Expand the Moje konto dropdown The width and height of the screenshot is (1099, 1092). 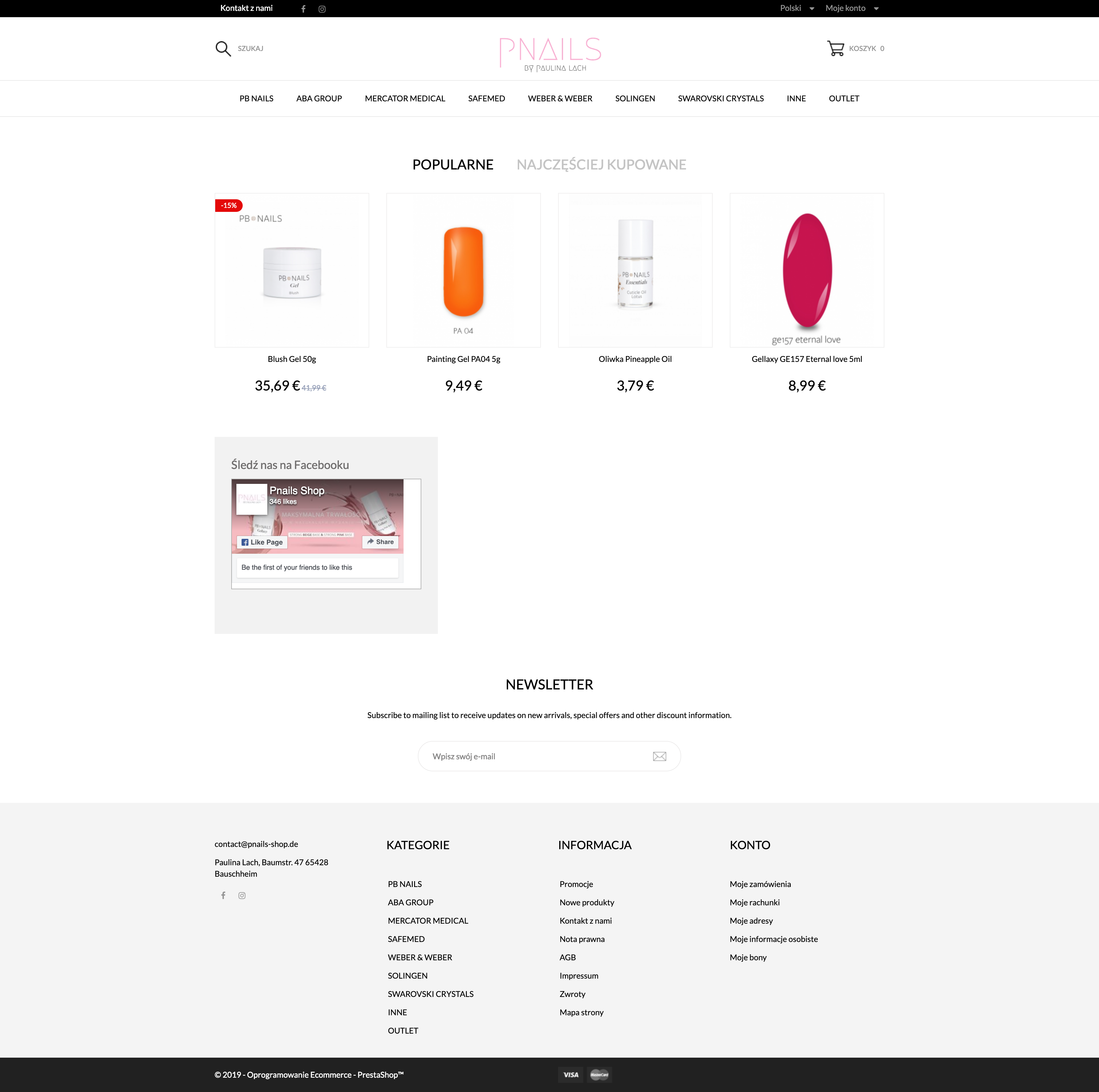click(851, 8)
